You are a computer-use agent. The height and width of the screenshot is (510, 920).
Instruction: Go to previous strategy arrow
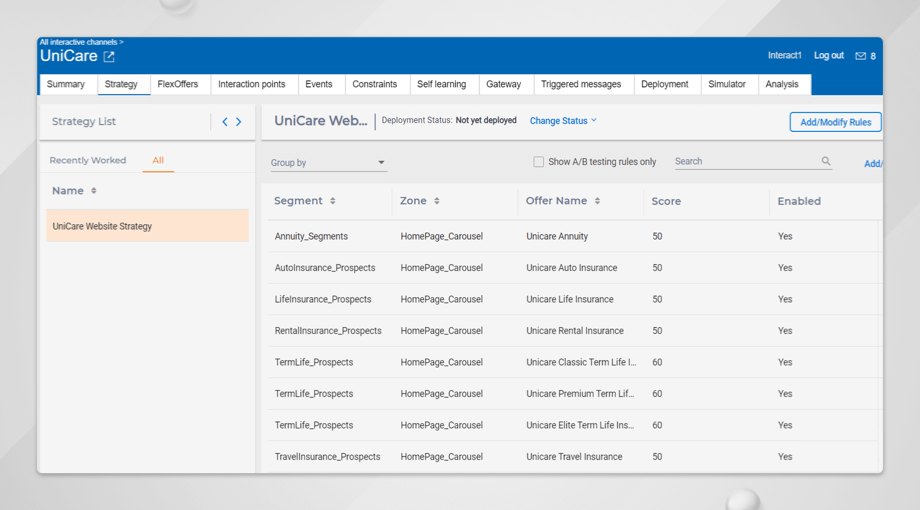tap(225, 121)
